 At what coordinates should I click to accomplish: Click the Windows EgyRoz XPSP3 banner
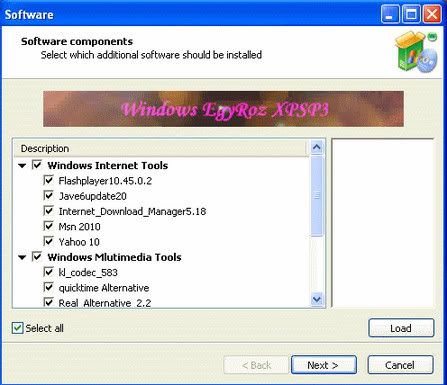pos(223,109)
